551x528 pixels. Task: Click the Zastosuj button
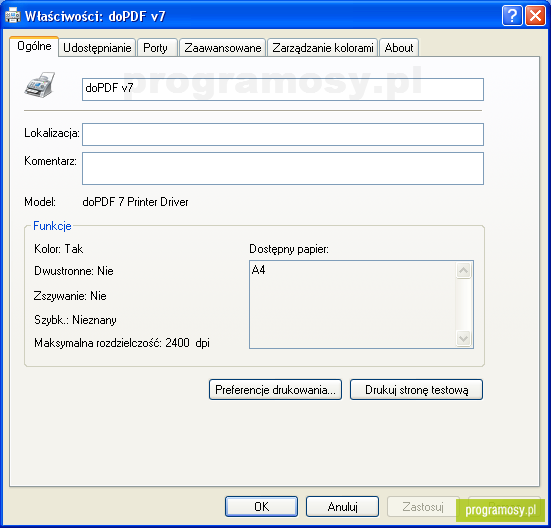(423, 507)
